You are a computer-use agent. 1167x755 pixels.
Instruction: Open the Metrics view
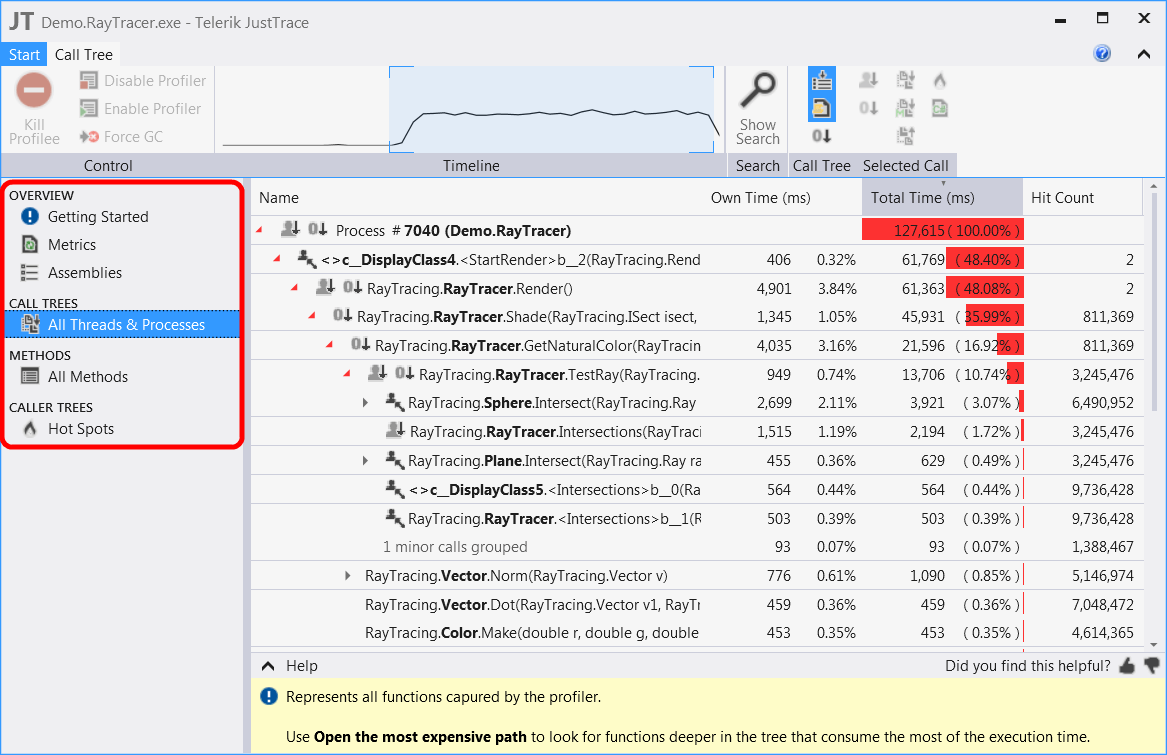71,244
